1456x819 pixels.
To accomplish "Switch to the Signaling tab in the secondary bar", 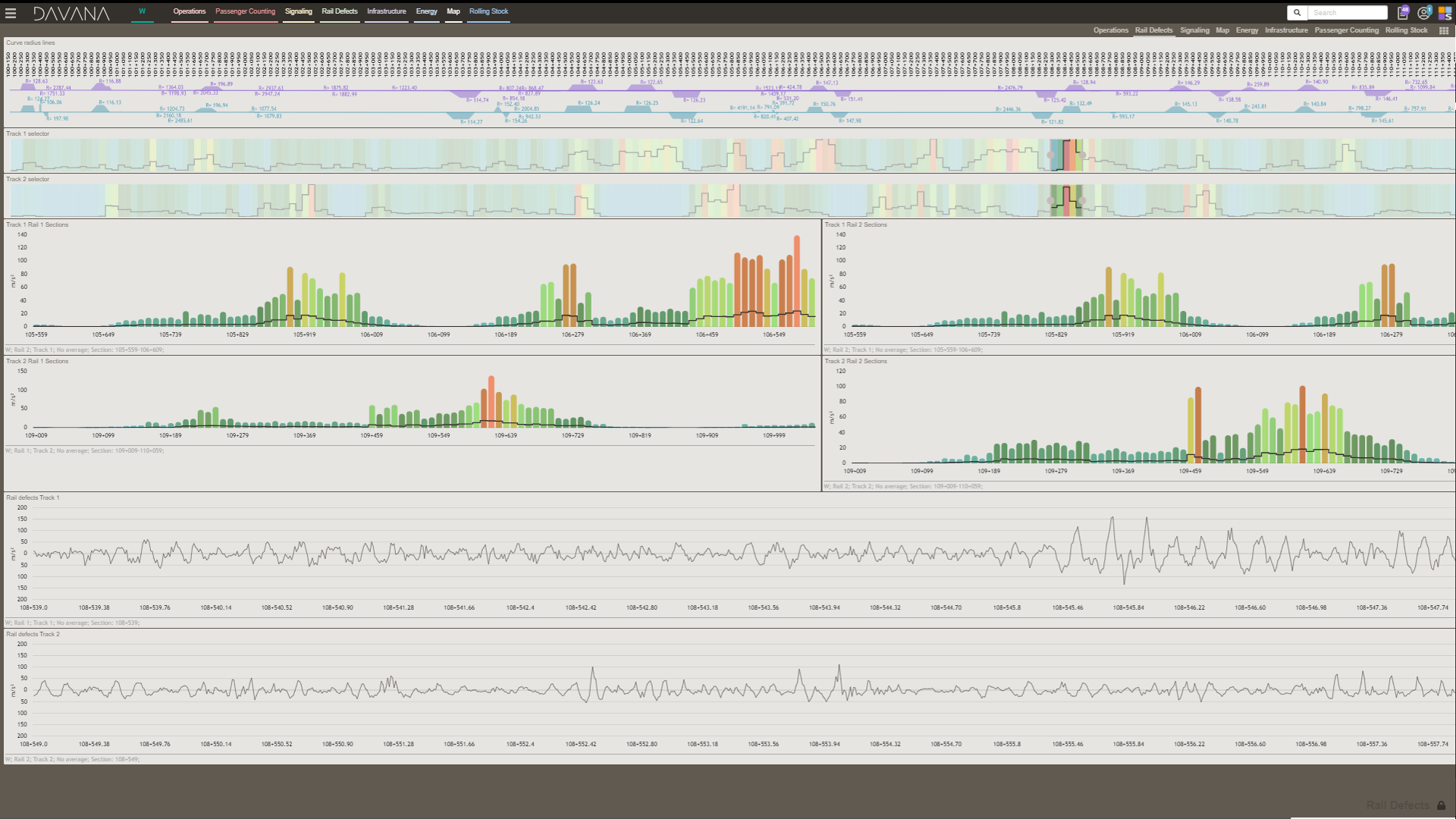I will click(1194, 30).
